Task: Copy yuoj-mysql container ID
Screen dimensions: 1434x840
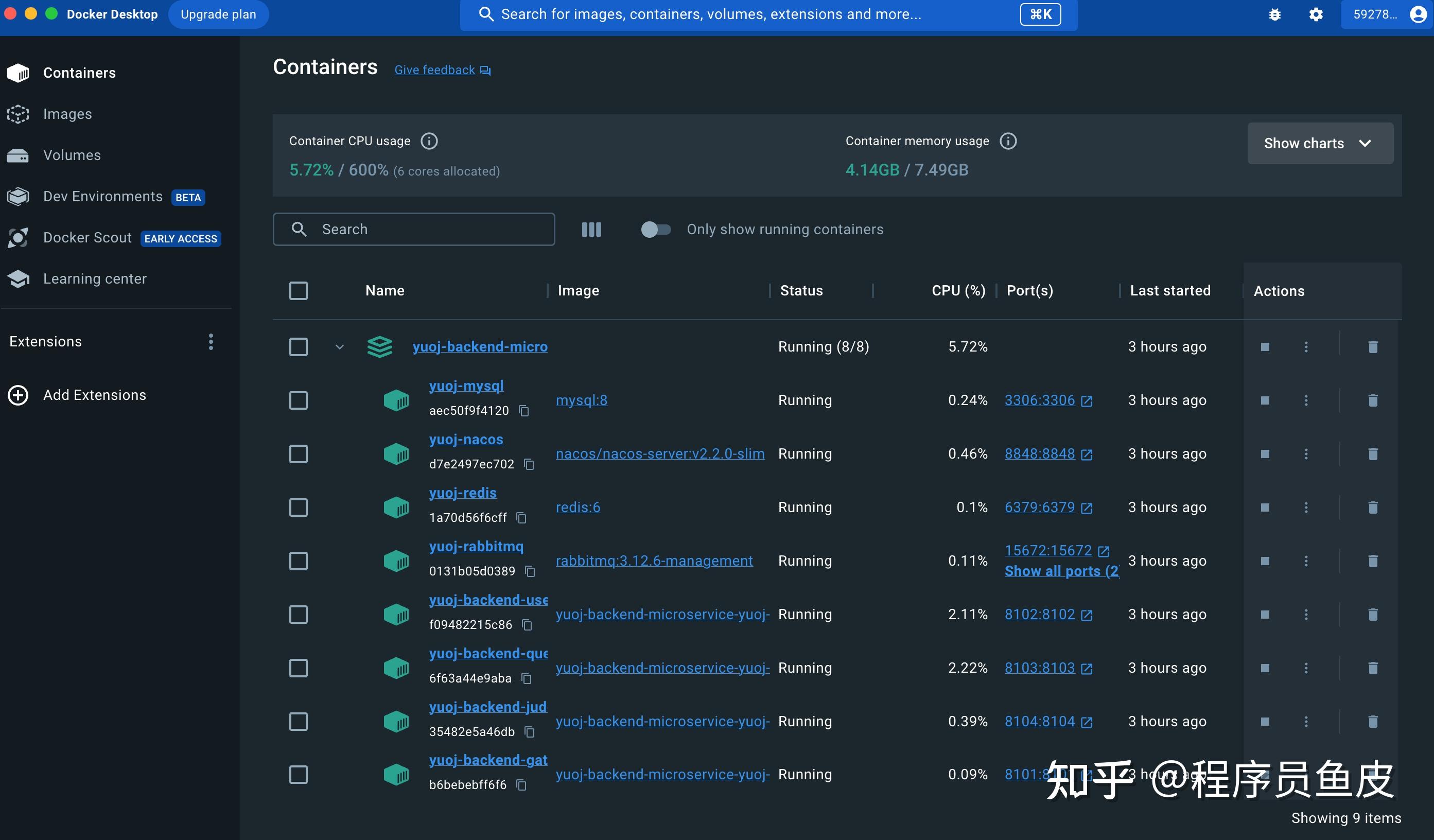Action: [x=524, y=411]
